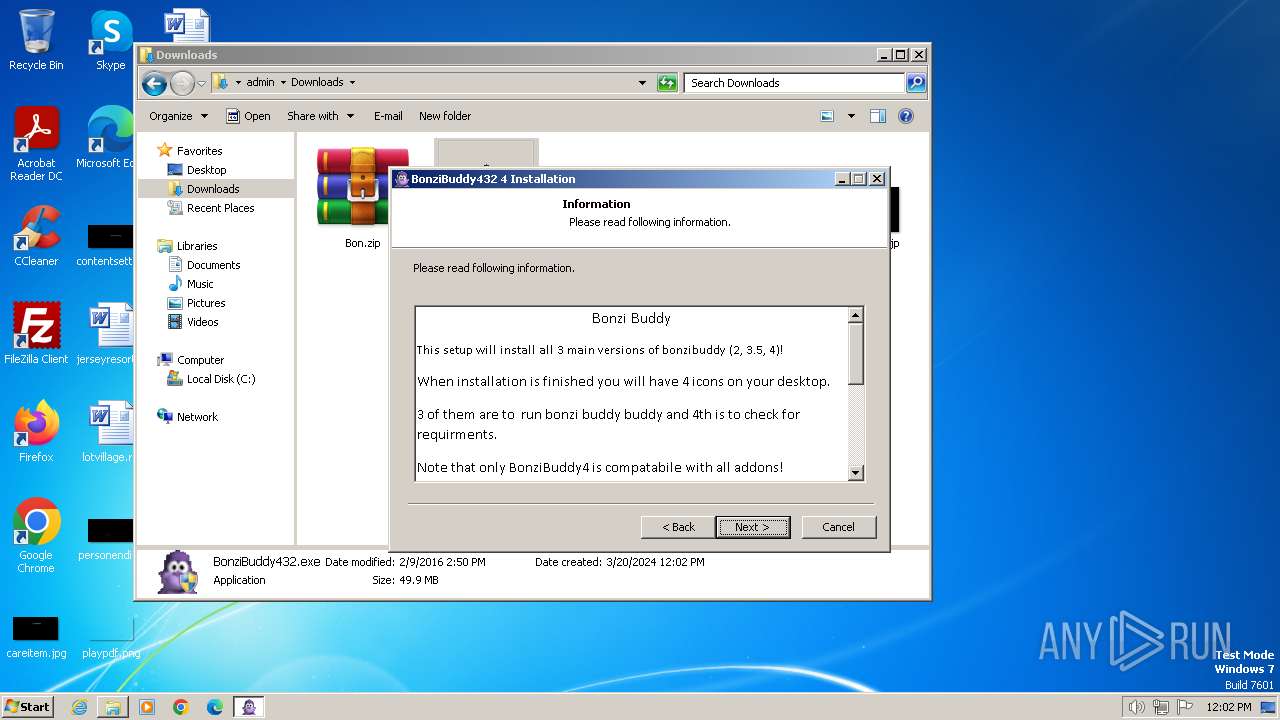Screen dimensions: 1280x720
Task: Cancel the BonziBuddy installation
Action: [838, 527]
